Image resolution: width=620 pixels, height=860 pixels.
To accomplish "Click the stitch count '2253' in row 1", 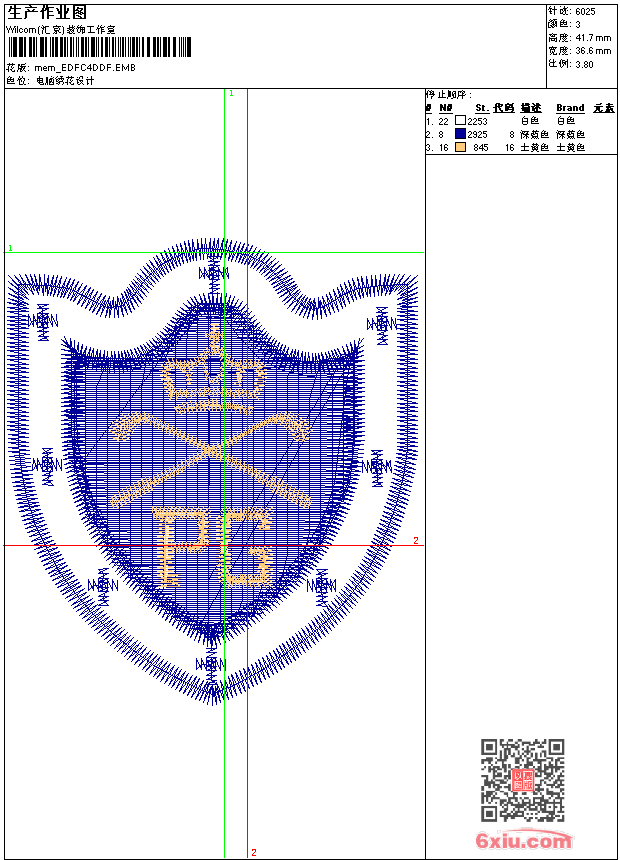I will coord(477,121).
